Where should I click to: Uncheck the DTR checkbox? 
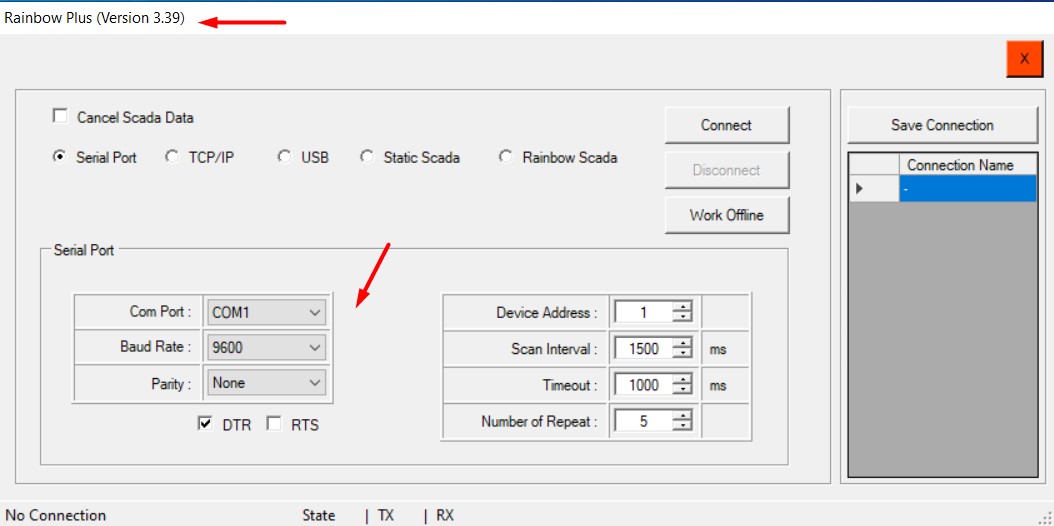click(x=205, y=423)
